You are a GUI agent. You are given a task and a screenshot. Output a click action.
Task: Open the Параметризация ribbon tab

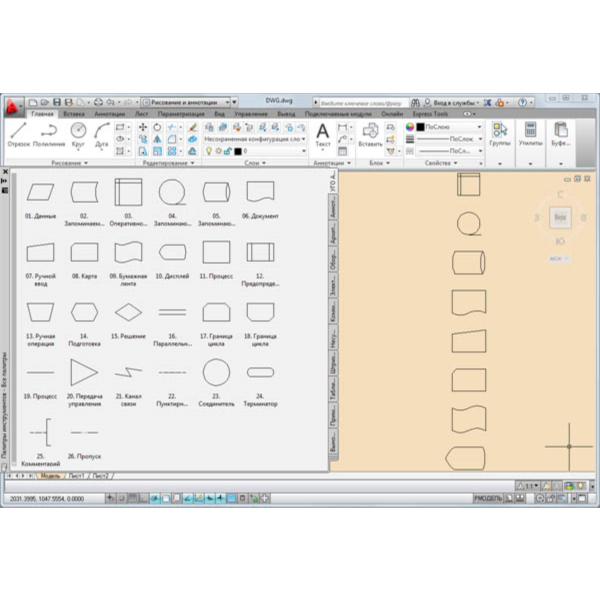click(x=181, y=114)
